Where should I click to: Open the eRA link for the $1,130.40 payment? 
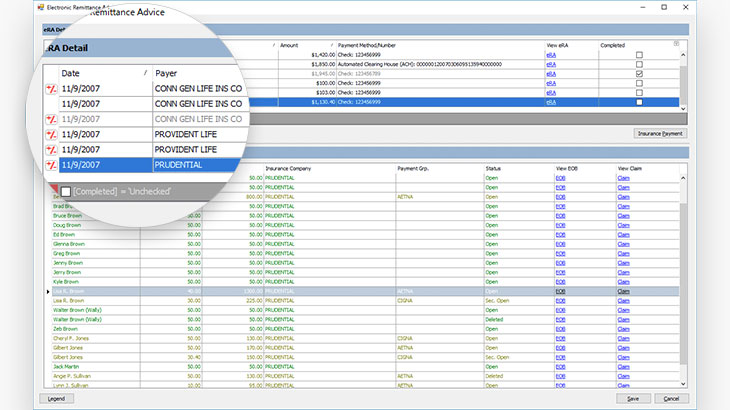click(551, 102)
